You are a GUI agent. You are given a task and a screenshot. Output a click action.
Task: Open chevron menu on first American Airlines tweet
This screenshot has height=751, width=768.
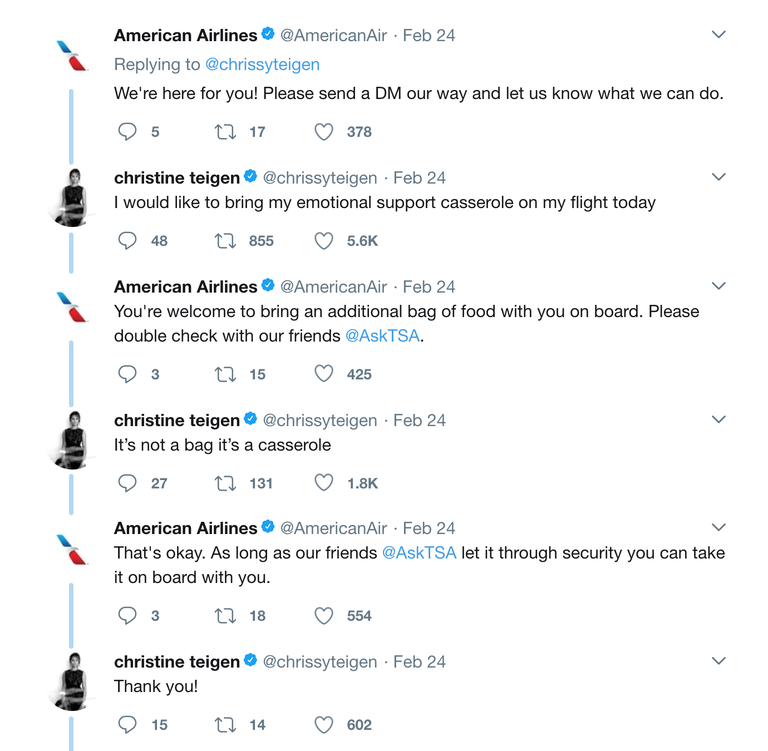click(718, 34)
